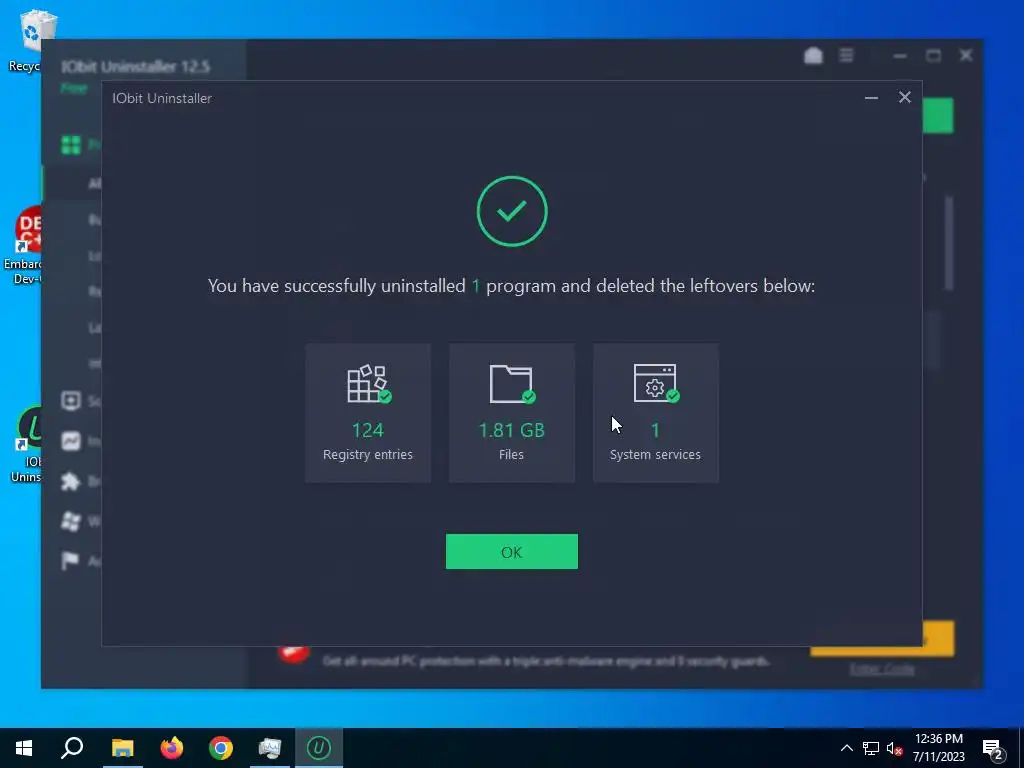
Task: Confirm with the green OK button
Action: [x=511, y=552]
